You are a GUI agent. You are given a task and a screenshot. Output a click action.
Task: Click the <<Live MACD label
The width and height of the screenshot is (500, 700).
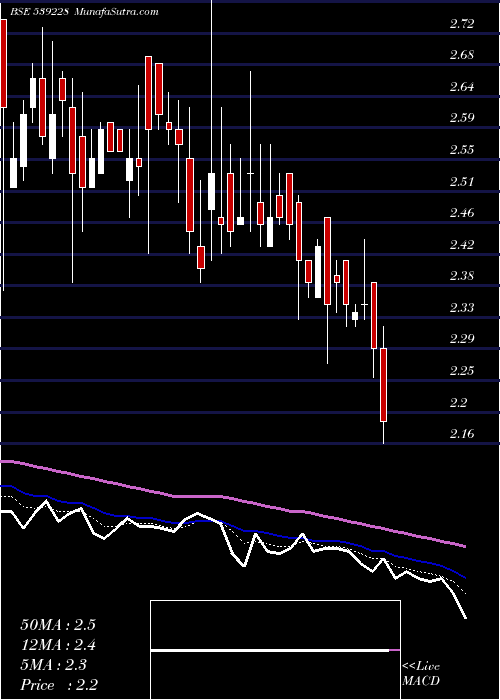coord(421,674)
